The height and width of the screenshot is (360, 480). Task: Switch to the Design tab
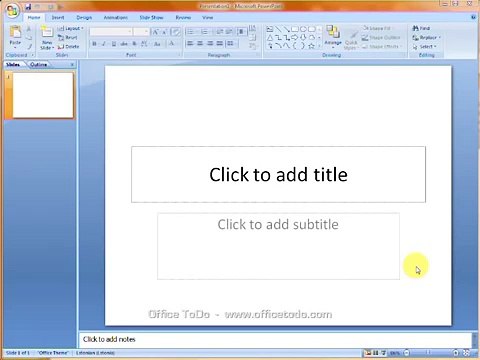click(84, 17)
